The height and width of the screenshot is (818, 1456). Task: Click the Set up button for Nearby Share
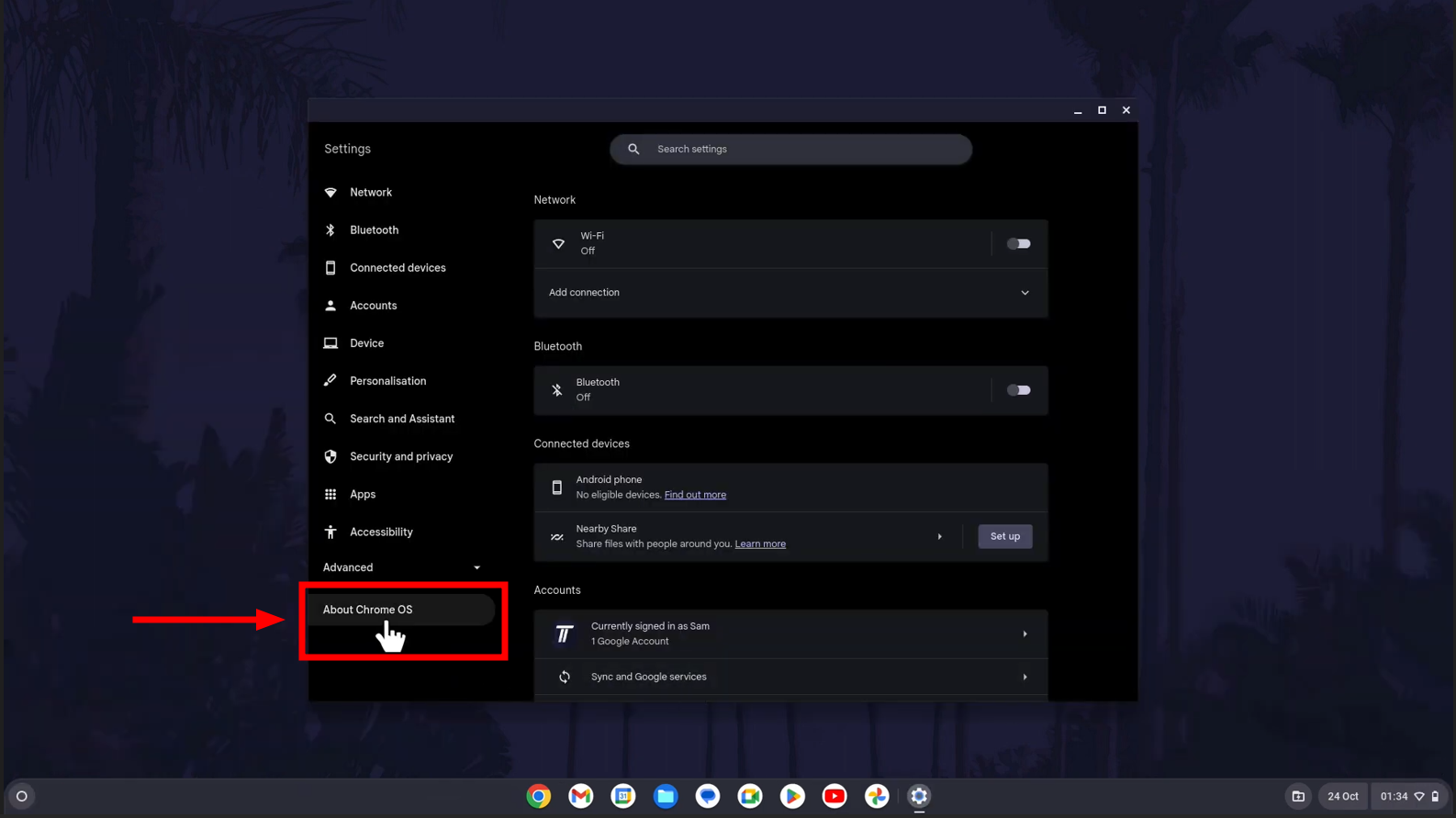click(x=1004, y=536)
